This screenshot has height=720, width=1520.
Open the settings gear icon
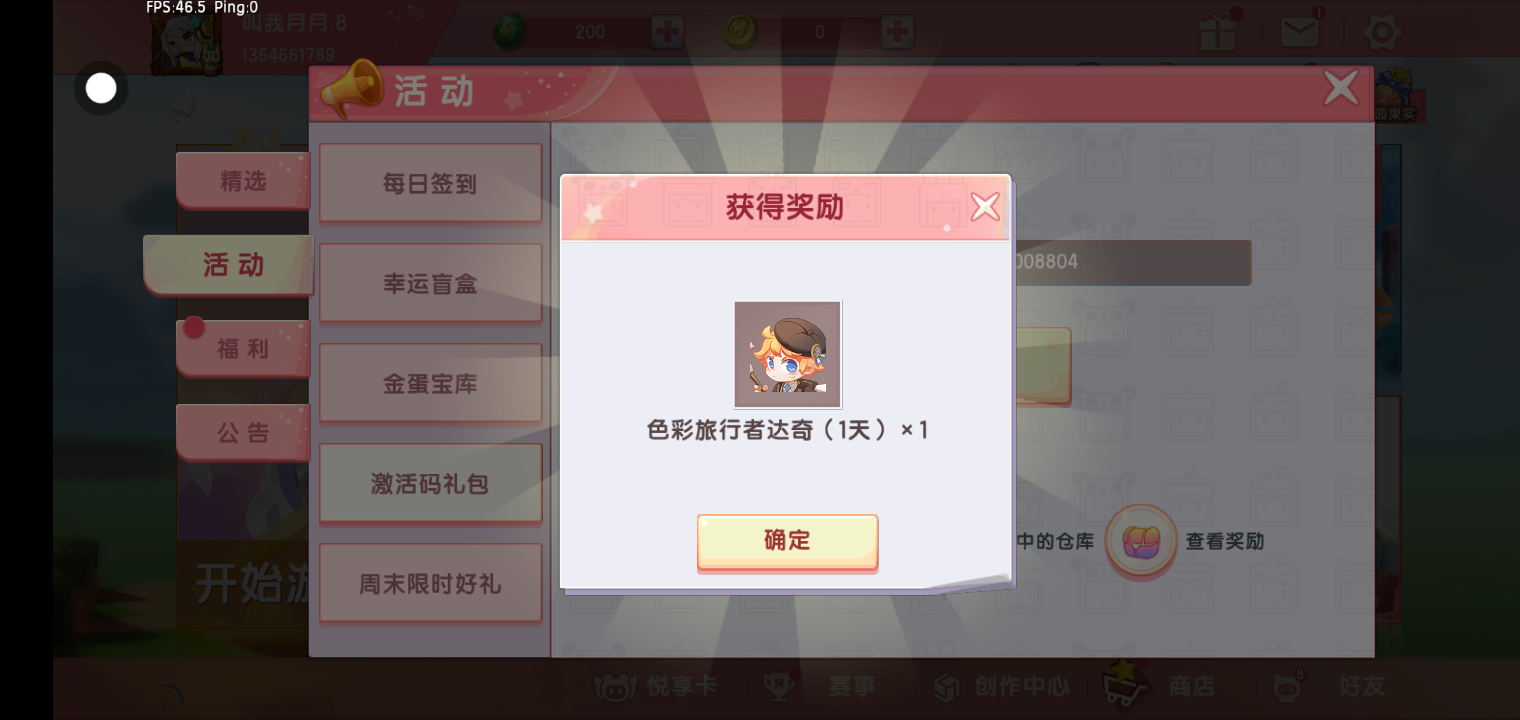1382,33
